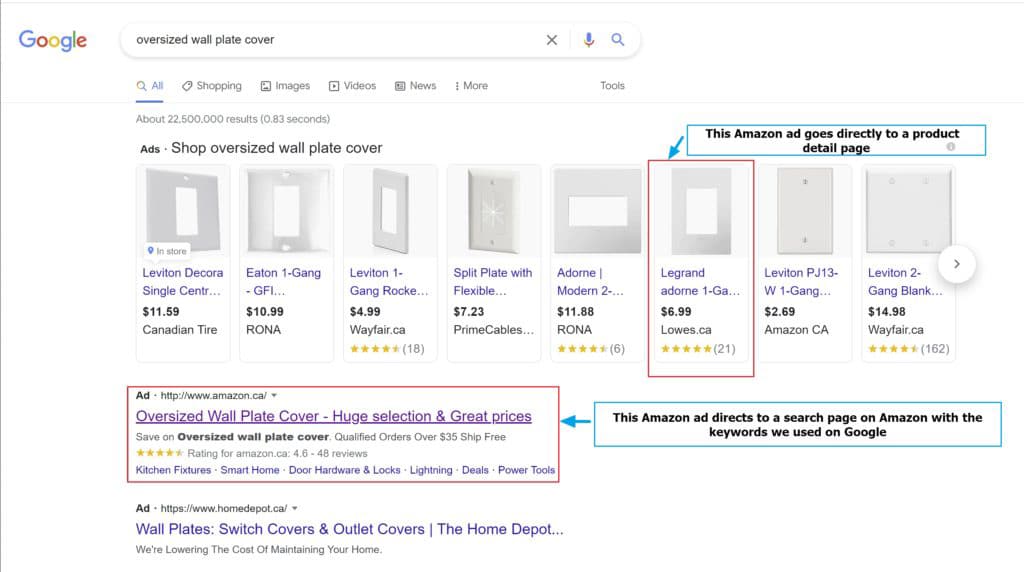Open Eaton 1-Gang product thumbnail
Screen dimensions: 1024x572
(286, 211)
